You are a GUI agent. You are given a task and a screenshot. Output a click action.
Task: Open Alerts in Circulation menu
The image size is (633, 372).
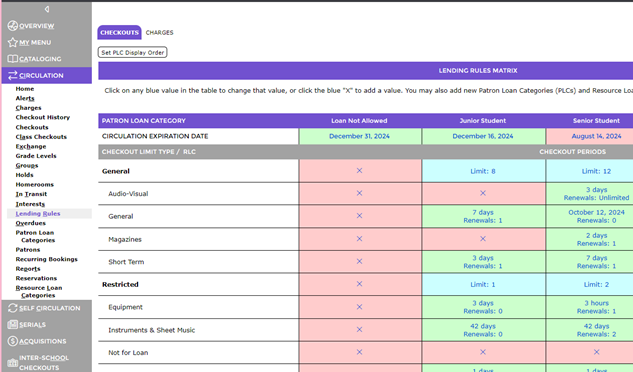pyautogui.click(x=25, y=98)
